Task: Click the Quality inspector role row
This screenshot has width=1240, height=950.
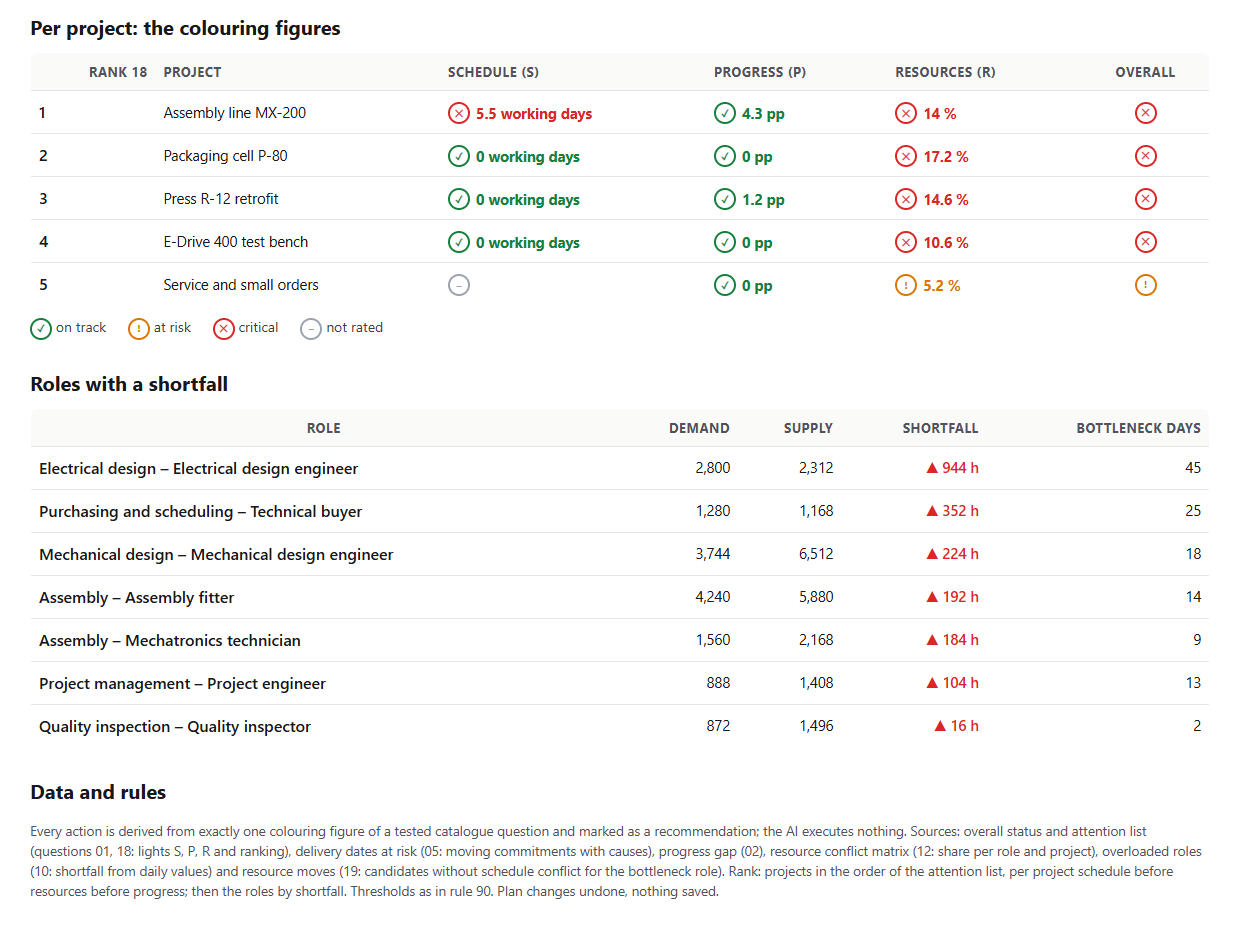Action: click(620, 726)
